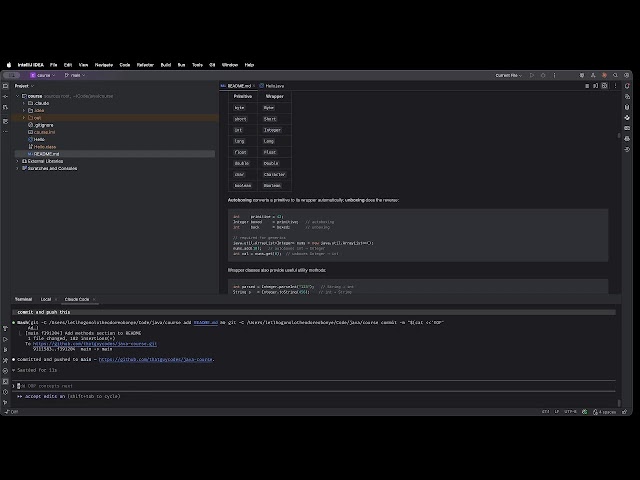Open the fourth right-stripe tool window icon
This screenshot has height=480, width=640.
pyautogui.click(x=627, y=118)
